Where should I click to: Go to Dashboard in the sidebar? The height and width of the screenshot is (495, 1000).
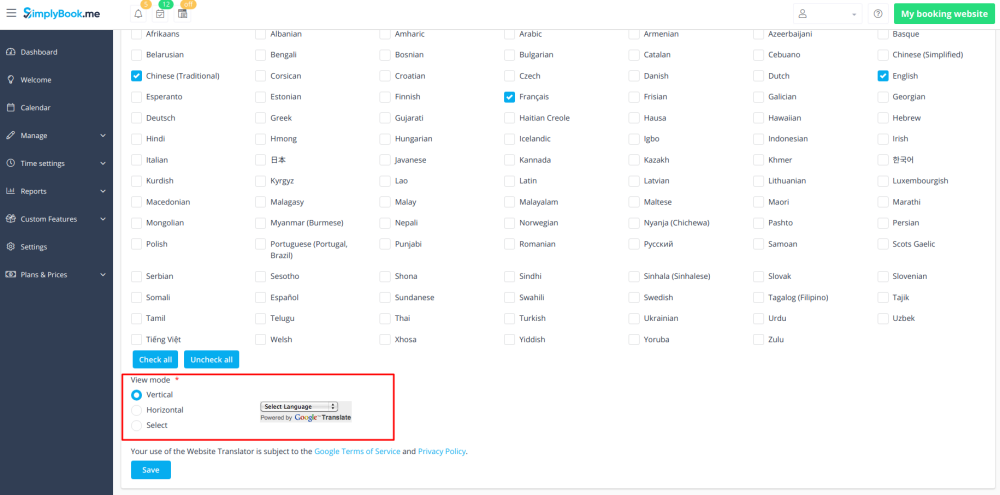tap(39, 52)
